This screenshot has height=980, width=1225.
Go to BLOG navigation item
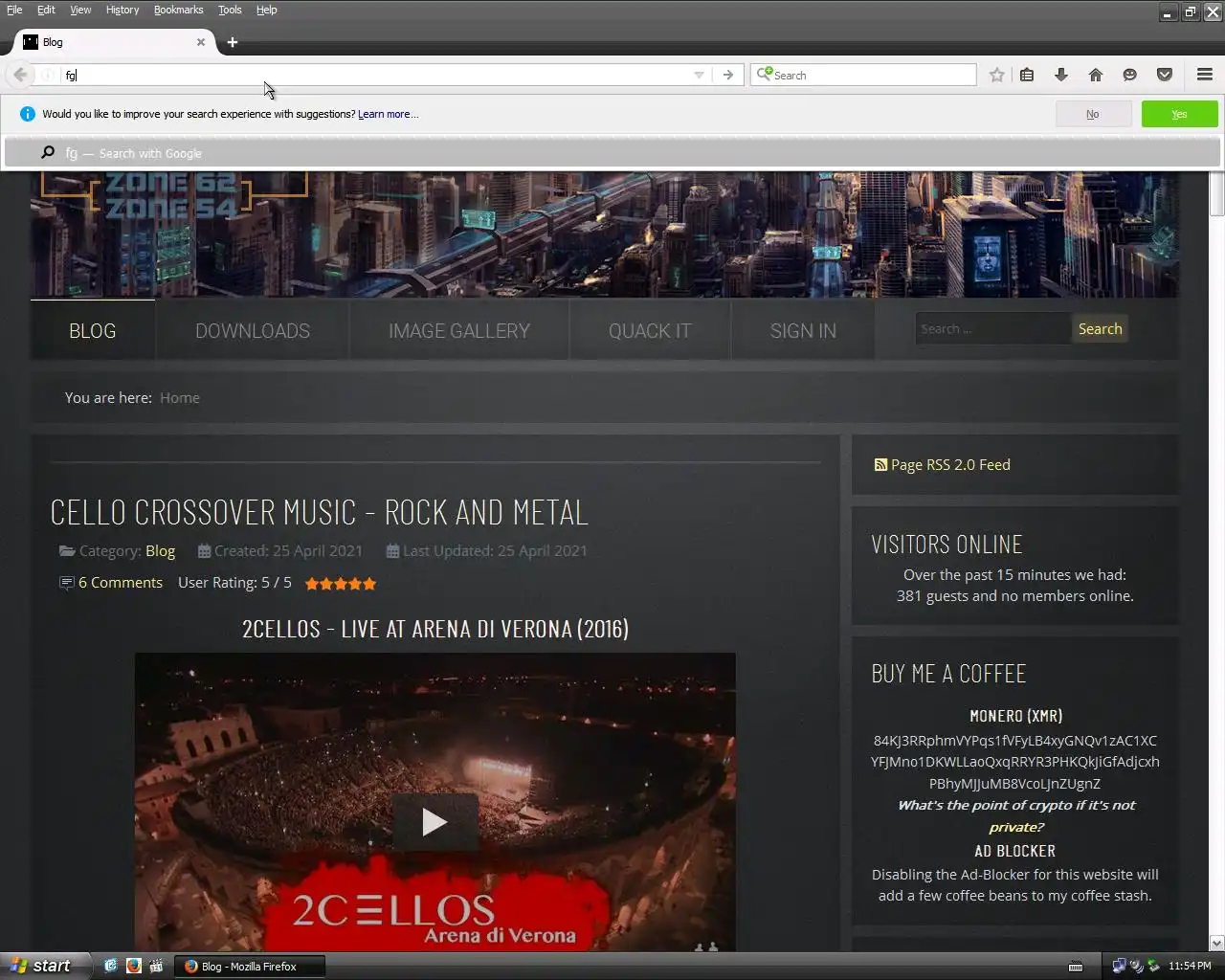click(x=92, y=331)
